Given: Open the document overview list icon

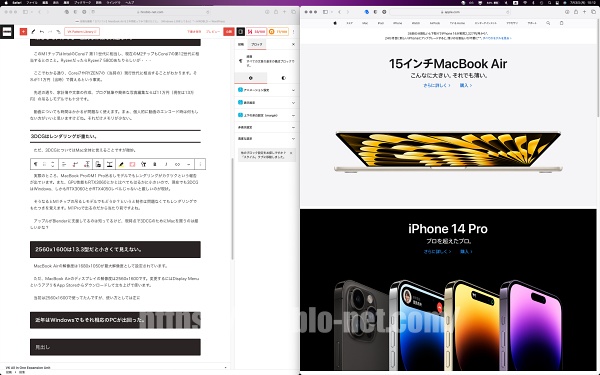Looking at the screenshot, I should 58,32.
